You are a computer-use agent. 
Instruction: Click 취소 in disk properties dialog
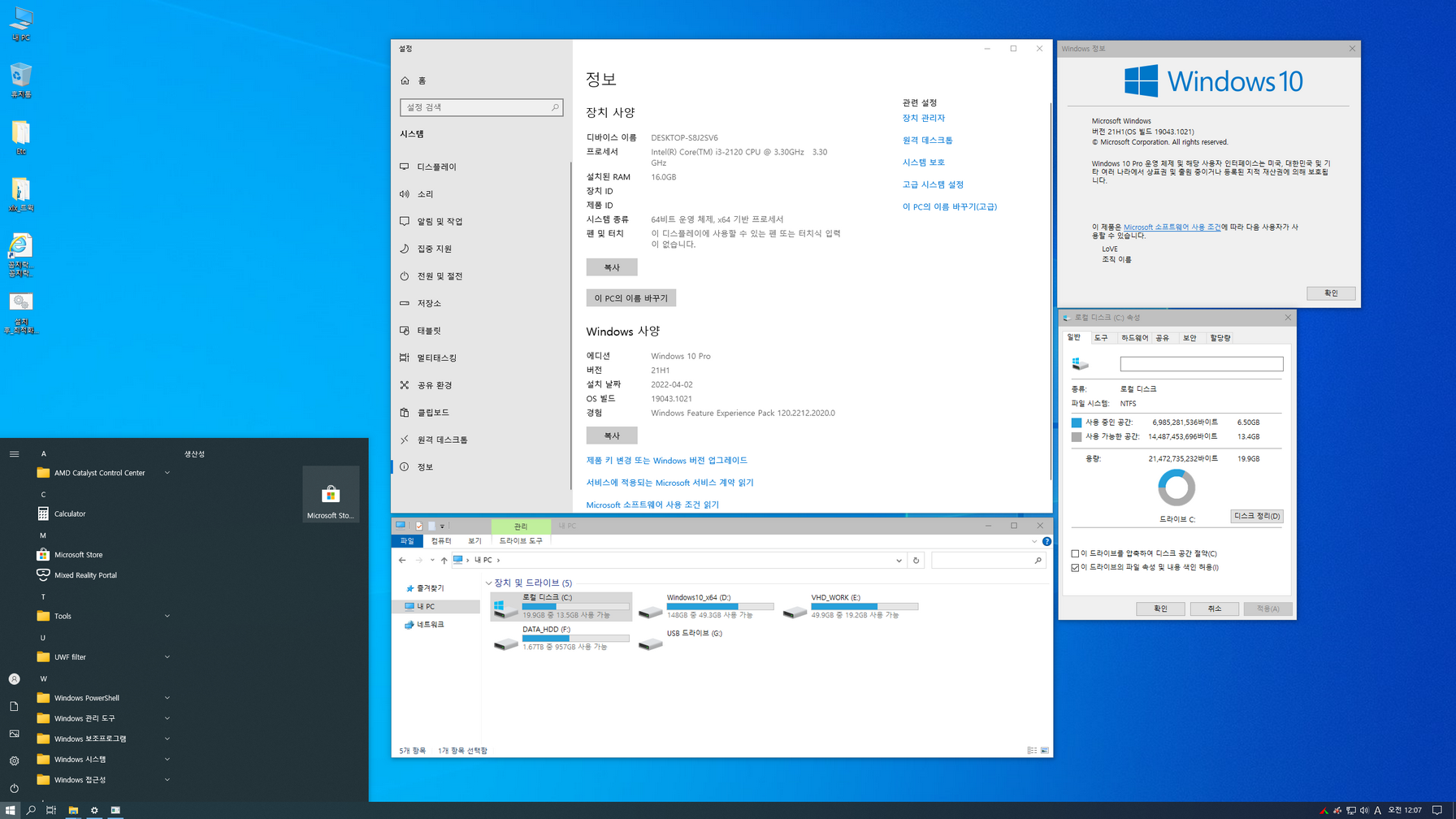click(1215, 609)
